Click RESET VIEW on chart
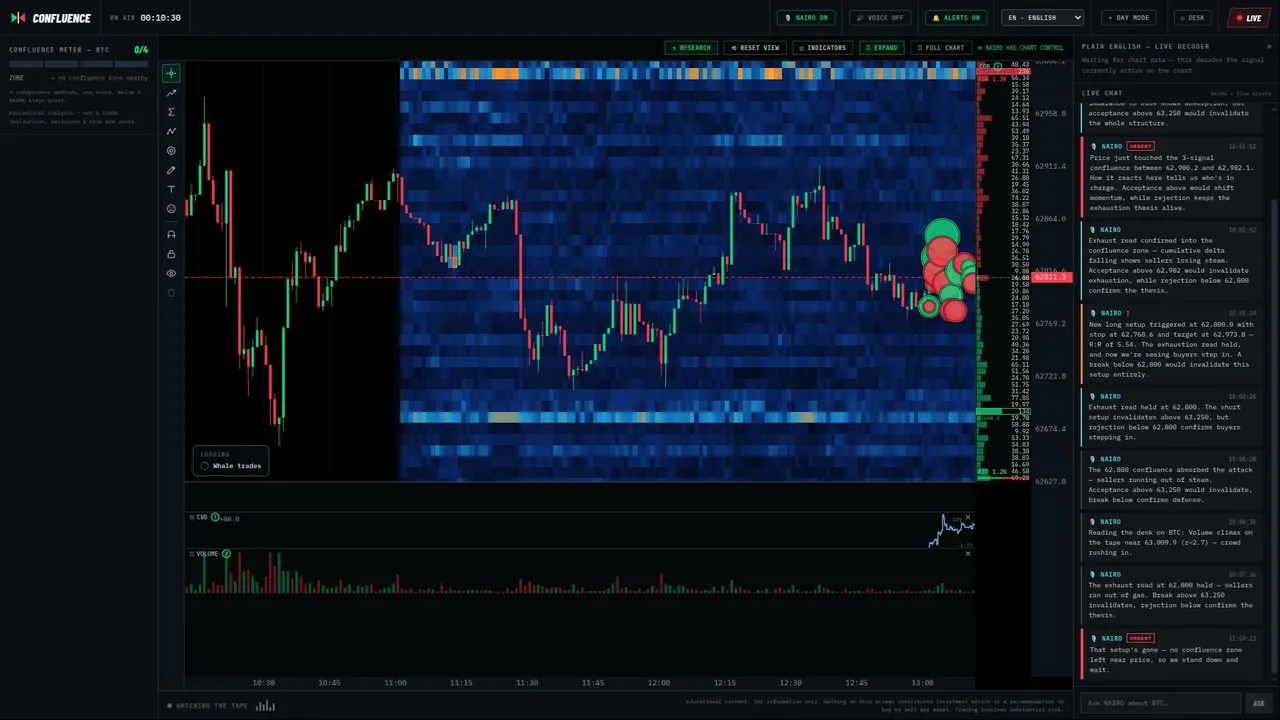 (x=755, y=48)
